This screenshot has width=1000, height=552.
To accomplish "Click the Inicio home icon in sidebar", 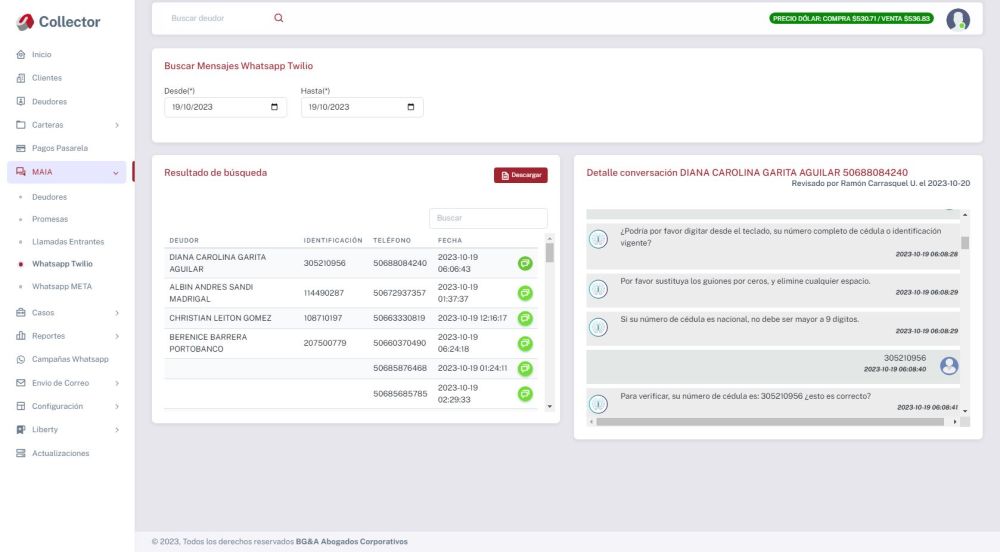I will (x=21, y=54).
